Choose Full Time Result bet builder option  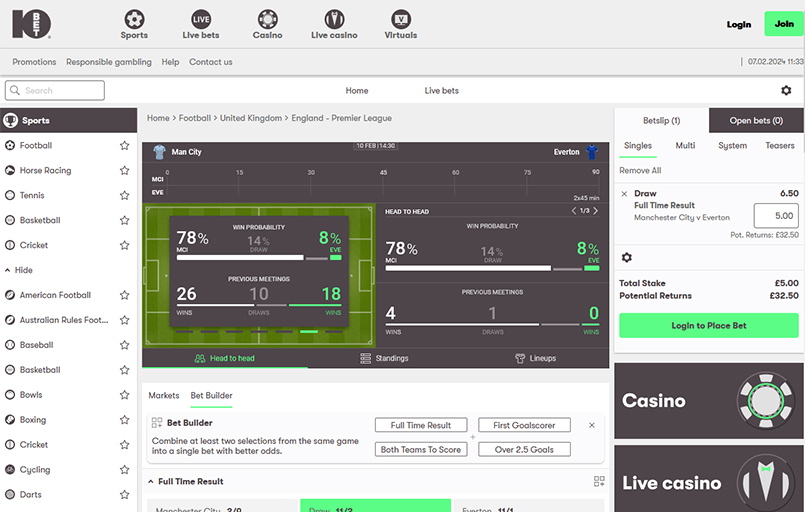(x=421, y=425)
